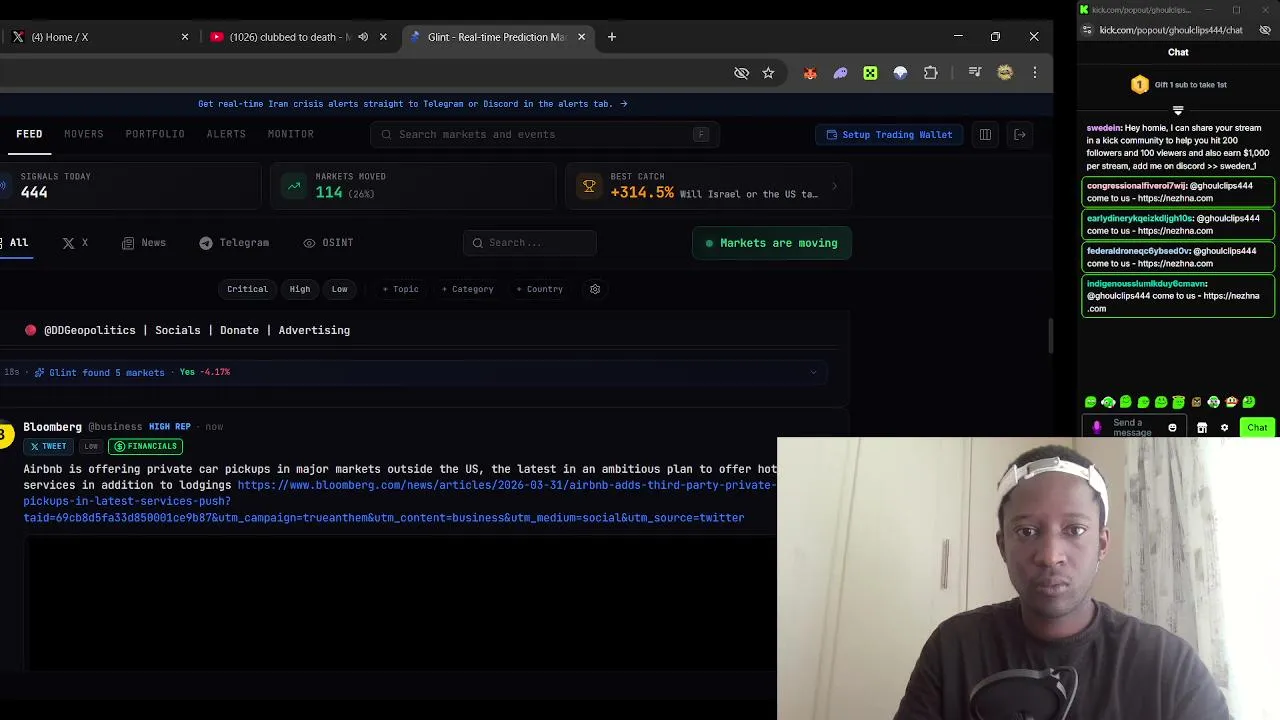Open the ALERTS navigation tab
Viewport: 1280px width, 720px height.
tap(226, 134)
